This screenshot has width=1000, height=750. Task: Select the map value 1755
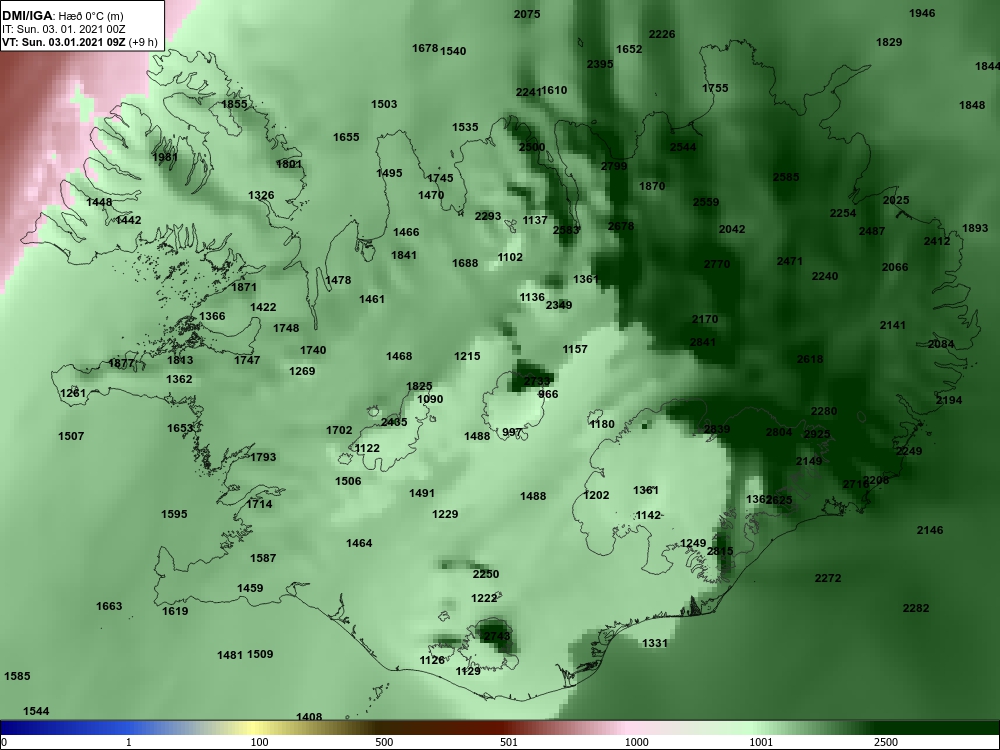click(x=715, y=88)
